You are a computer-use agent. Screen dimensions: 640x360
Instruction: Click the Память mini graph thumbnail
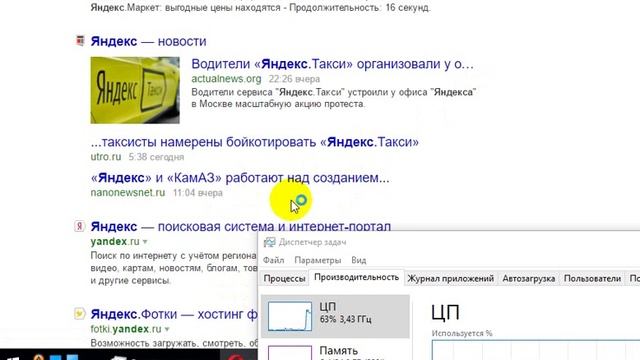coord(290,353)
